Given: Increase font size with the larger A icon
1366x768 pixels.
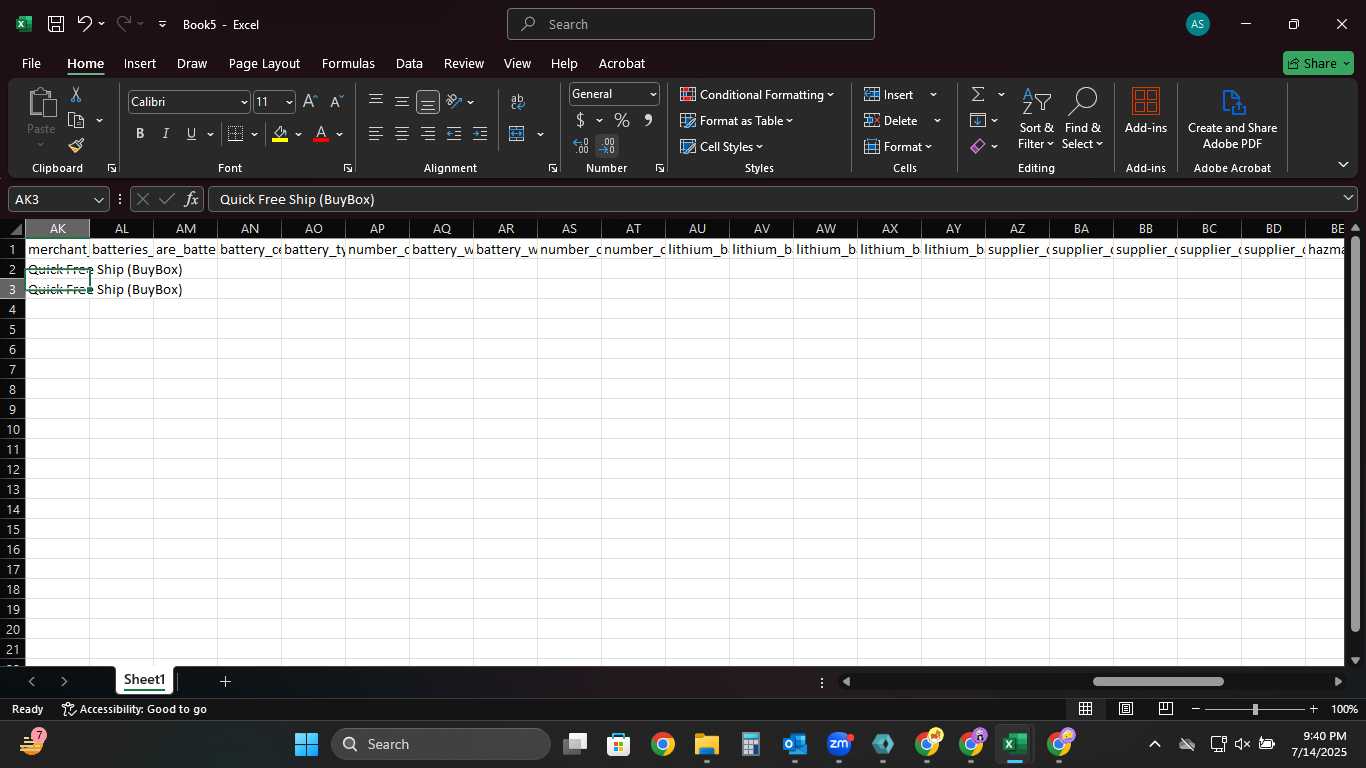Looking at the screenshot, I should pyautogui.click(x=310, y=102).
